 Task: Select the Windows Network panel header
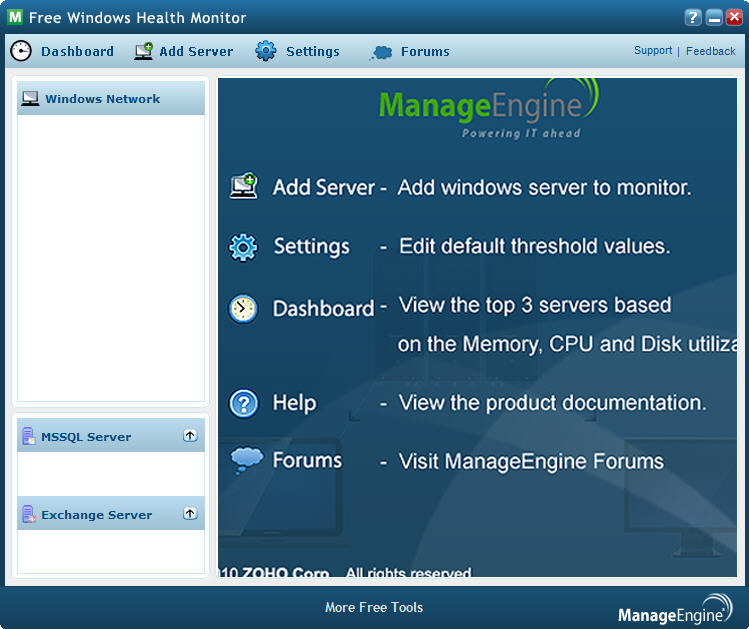pos(111,98)
